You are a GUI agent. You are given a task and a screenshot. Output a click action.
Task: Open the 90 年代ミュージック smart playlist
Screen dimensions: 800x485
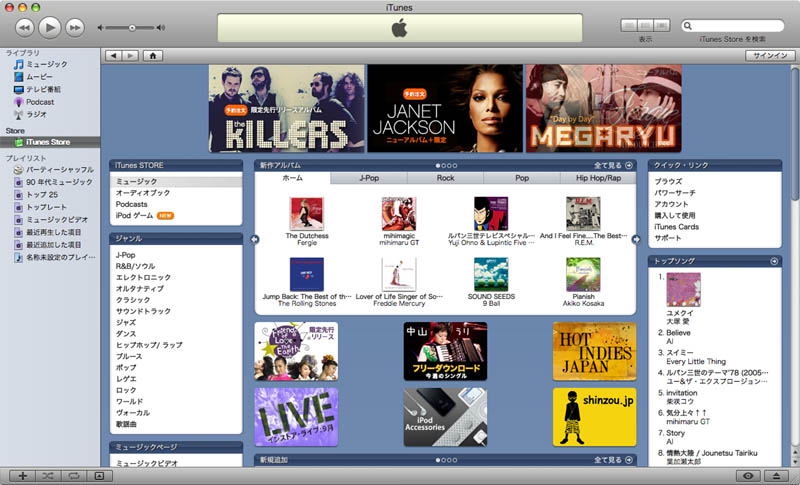[59, 182]
